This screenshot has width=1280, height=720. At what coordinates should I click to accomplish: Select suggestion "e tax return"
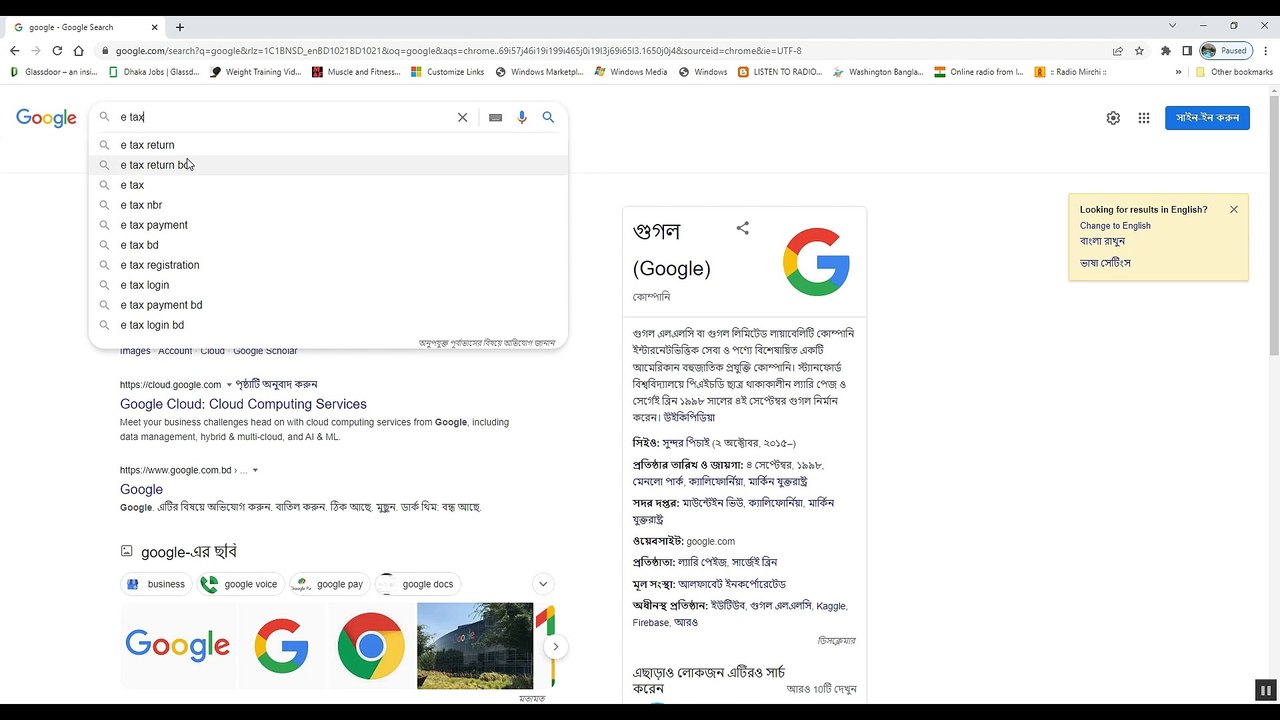(x=328, y=145)
